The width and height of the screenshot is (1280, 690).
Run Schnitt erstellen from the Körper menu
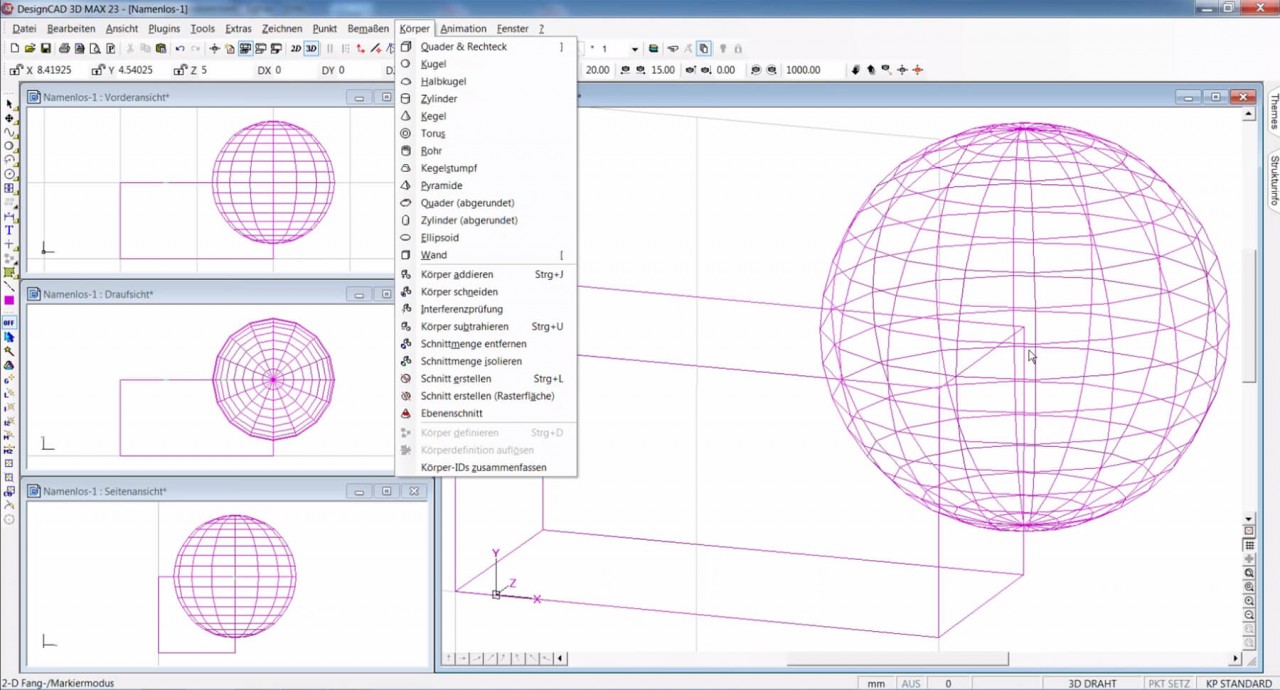456,378
